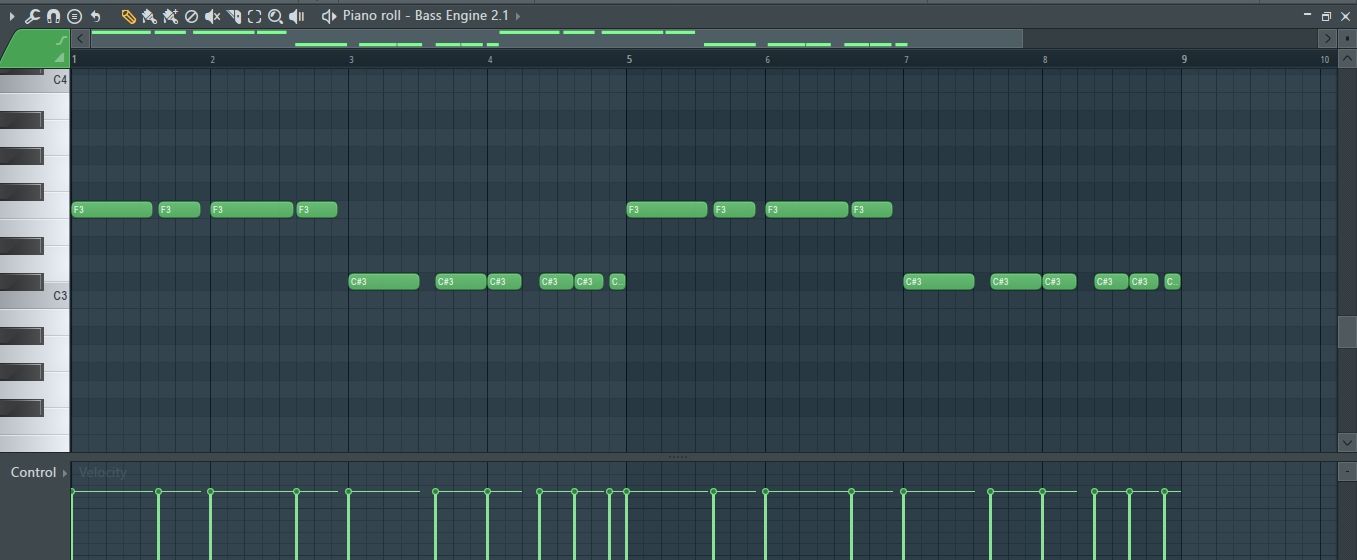Select the Mute speaker tool
1357x560 pixels.
pos(212,16)
